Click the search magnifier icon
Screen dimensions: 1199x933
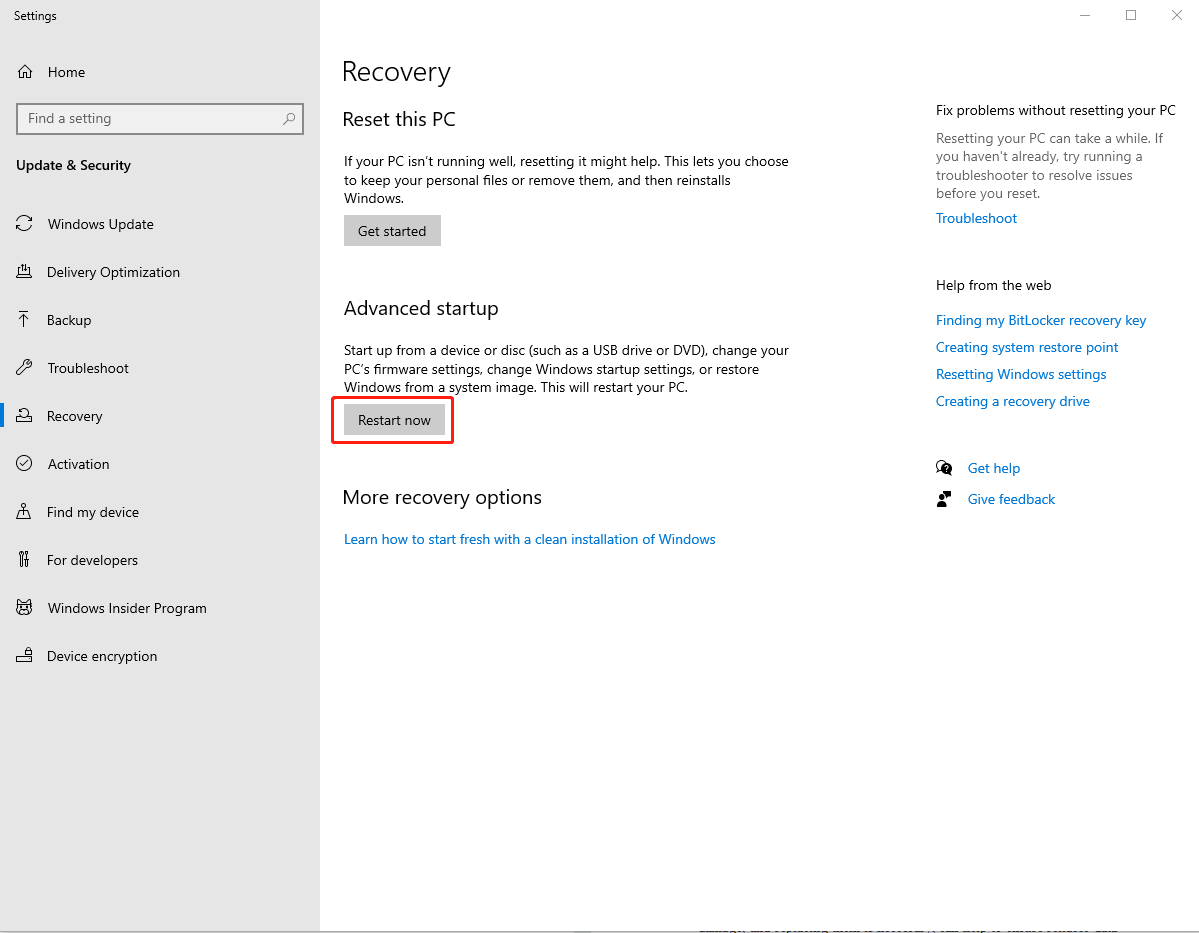point(289,118)
